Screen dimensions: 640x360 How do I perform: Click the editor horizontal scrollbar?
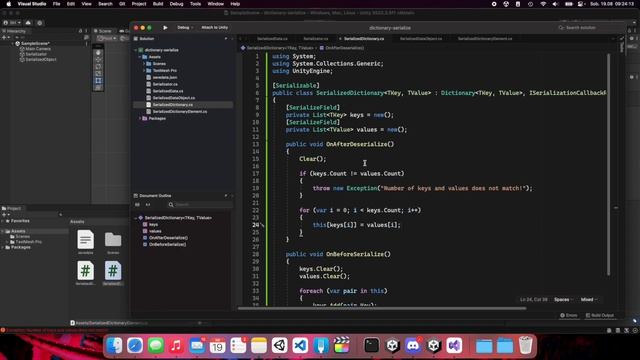[x=382, y=309]
